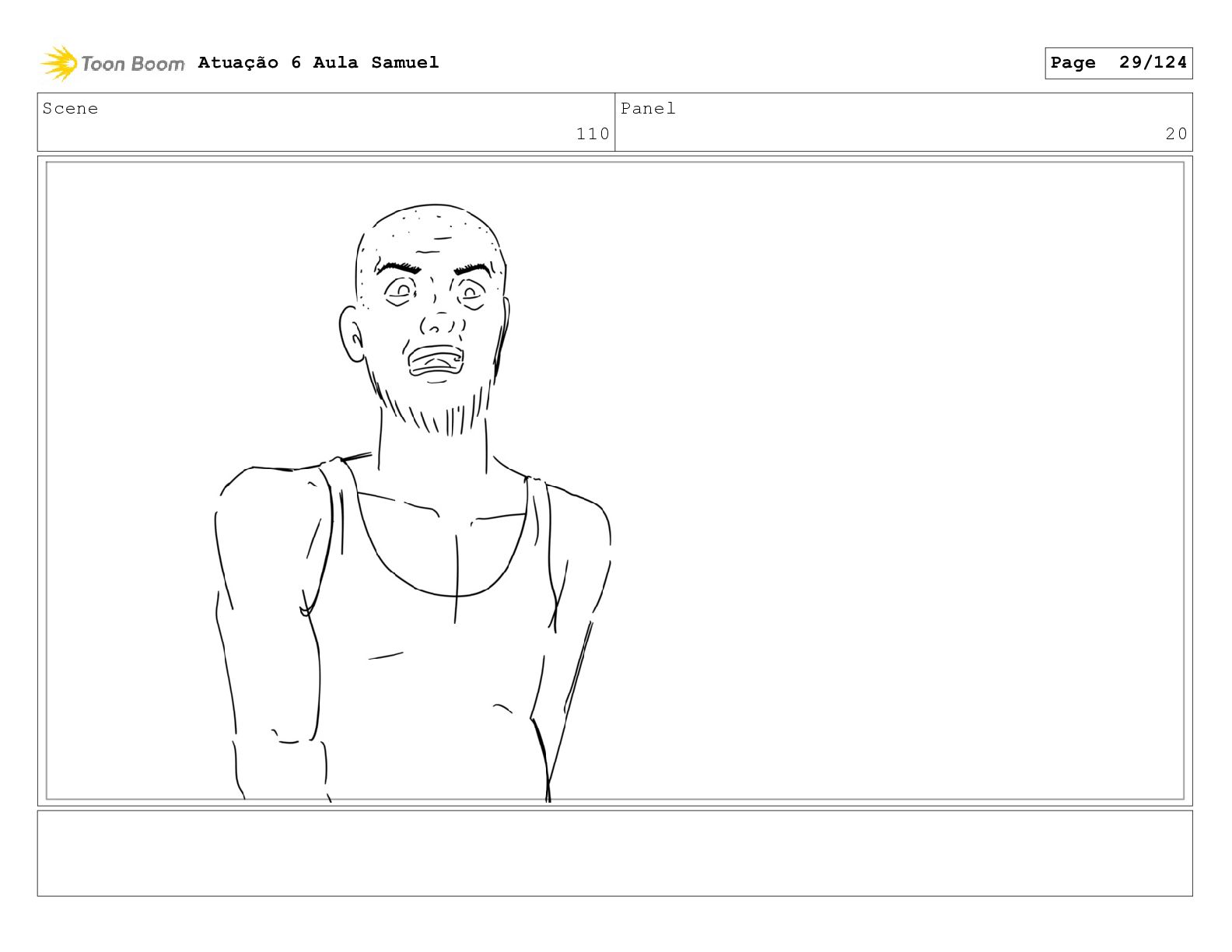Click the empty notes box below the panel
This screenshot has height=952, width=1232.
[614, 853]
